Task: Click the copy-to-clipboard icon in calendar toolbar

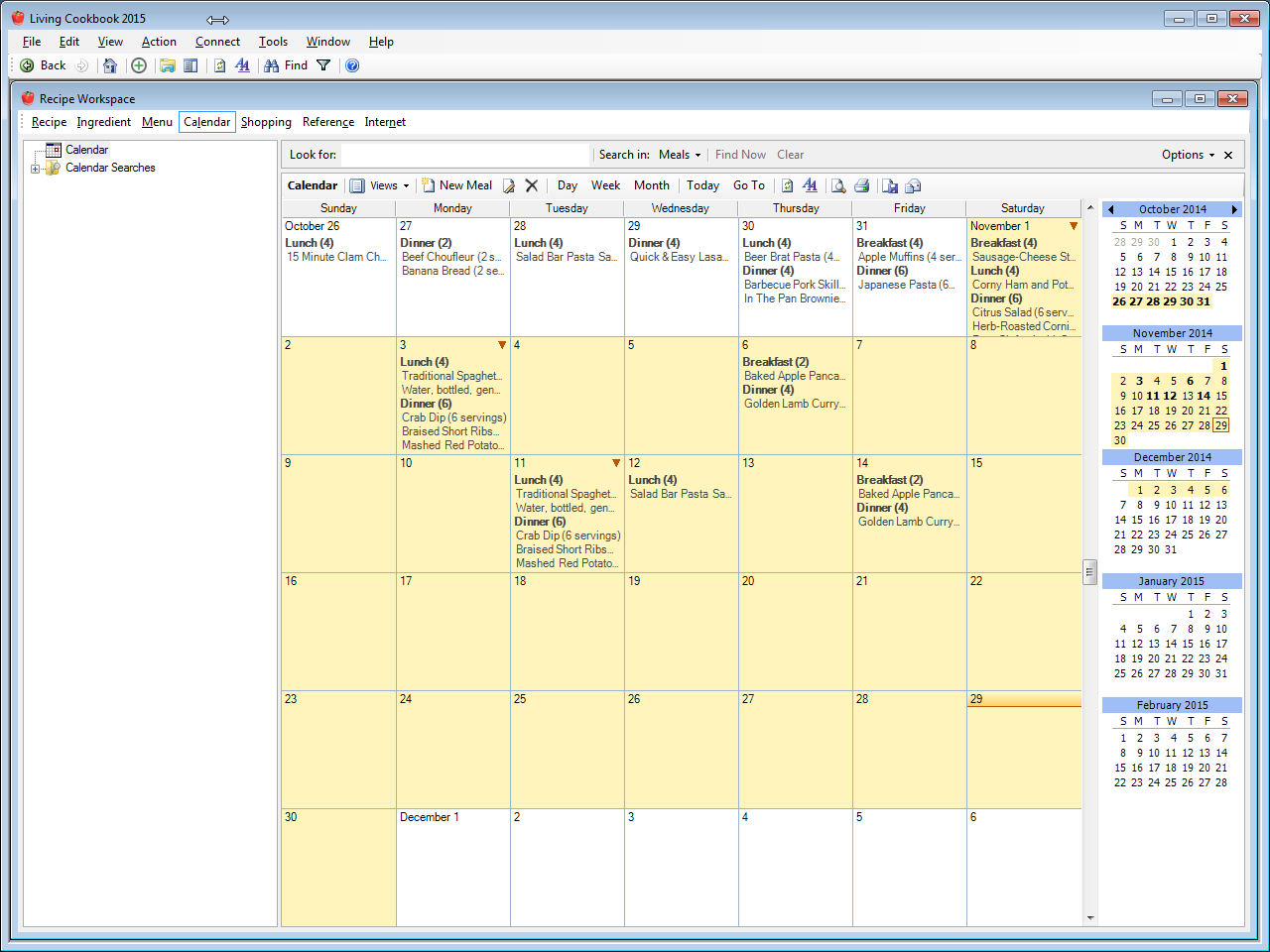Action: 890,185
